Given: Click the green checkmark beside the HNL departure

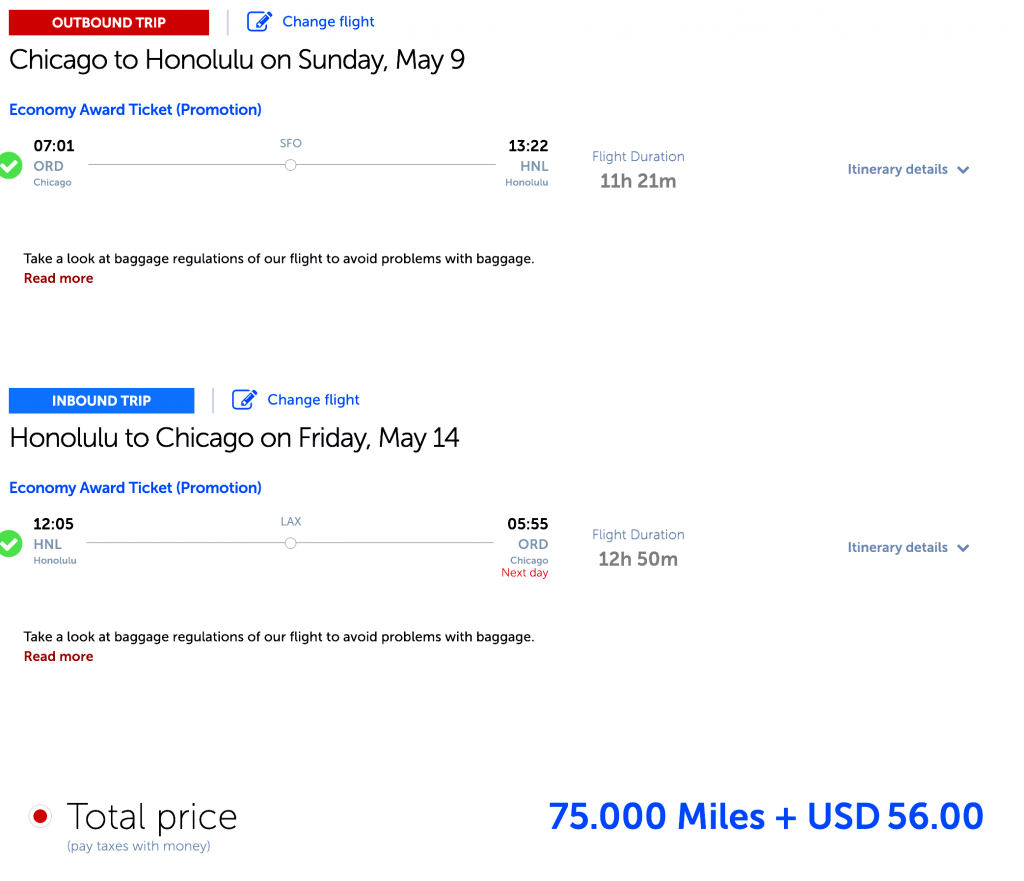Looking at the screenshot, I should [10, 543].
